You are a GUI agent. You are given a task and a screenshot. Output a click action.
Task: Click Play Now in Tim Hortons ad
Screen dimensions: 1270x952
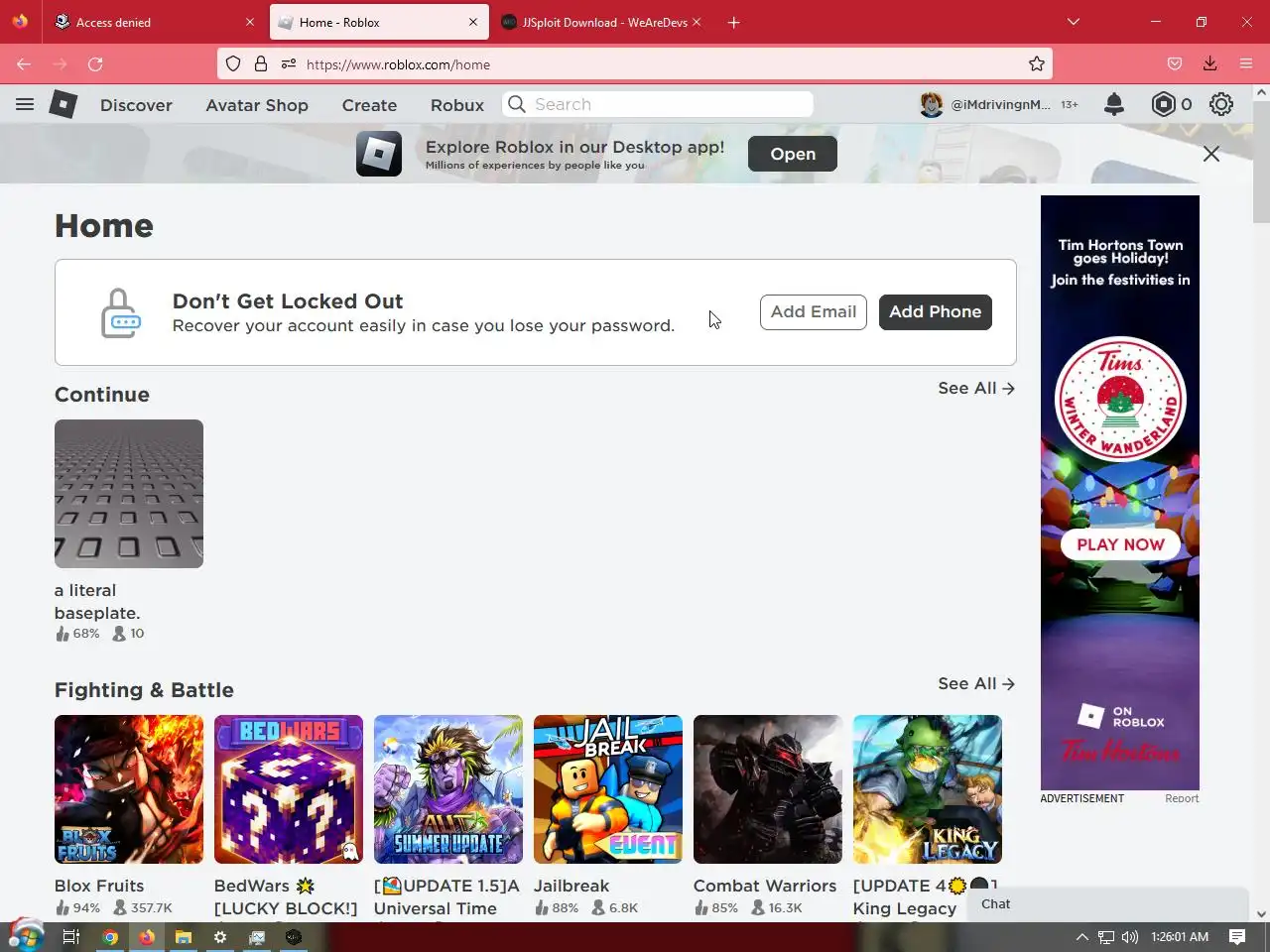tap(1120, 544)
